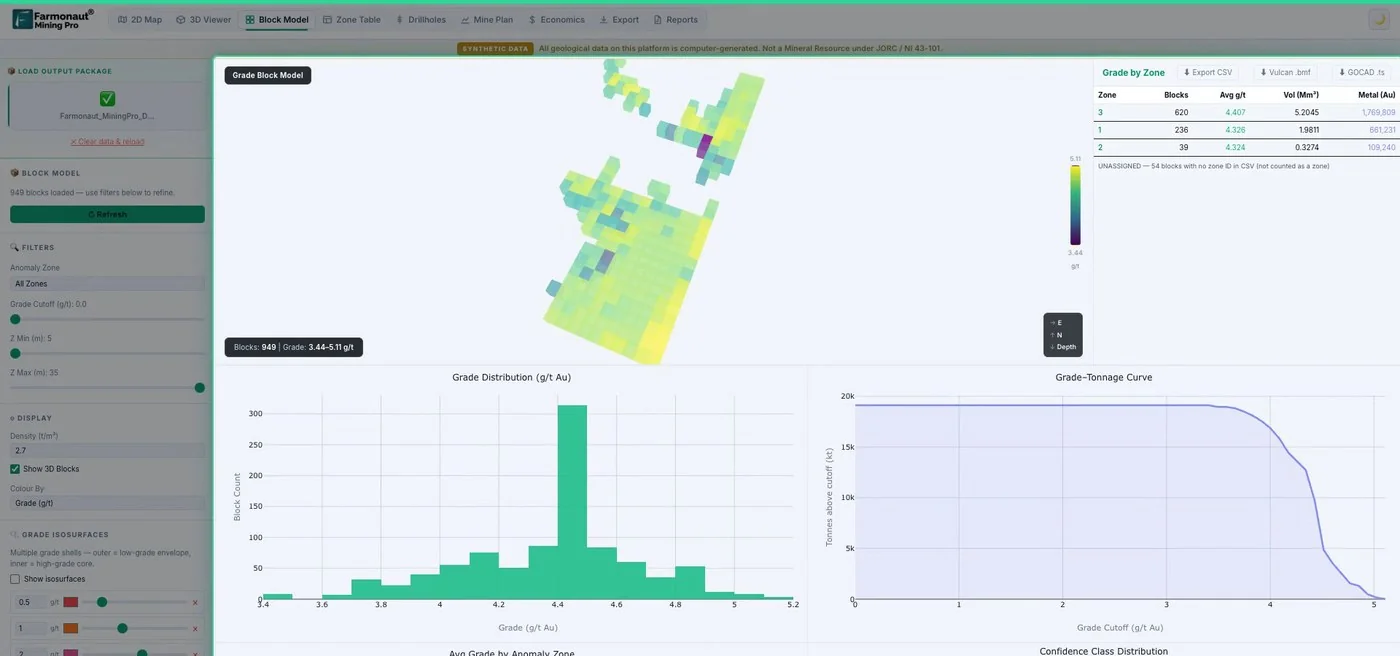Click the Confidence Class Distribution title
The image size is (1400, 656).
point(1103,651)
